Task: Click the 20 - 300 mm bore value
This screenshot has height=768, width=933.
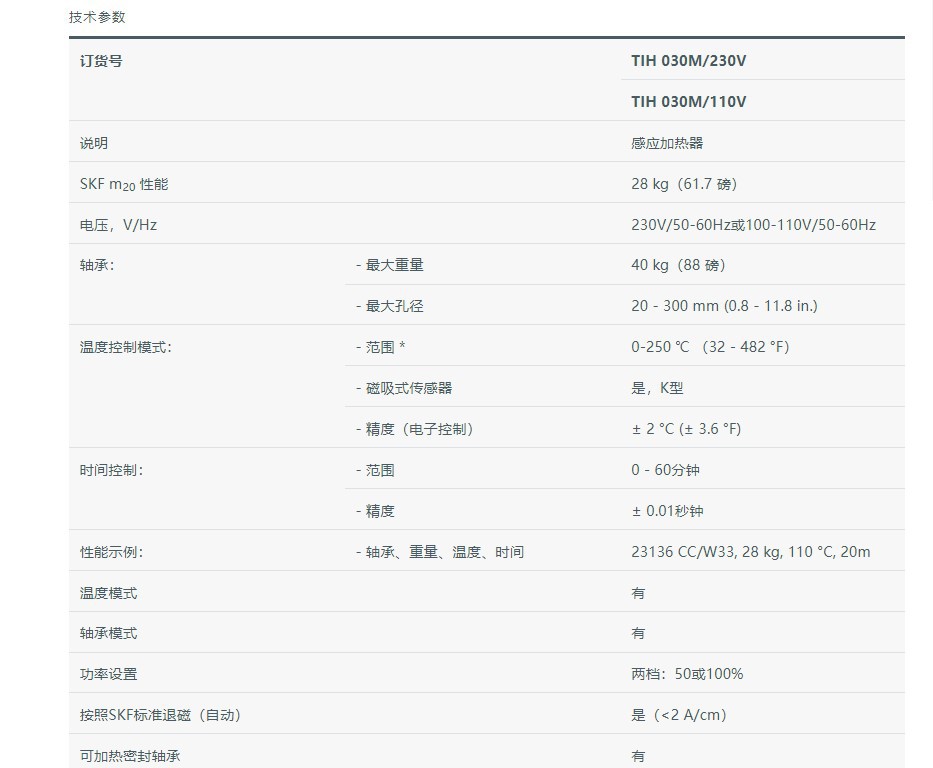Action: point(724,306)
